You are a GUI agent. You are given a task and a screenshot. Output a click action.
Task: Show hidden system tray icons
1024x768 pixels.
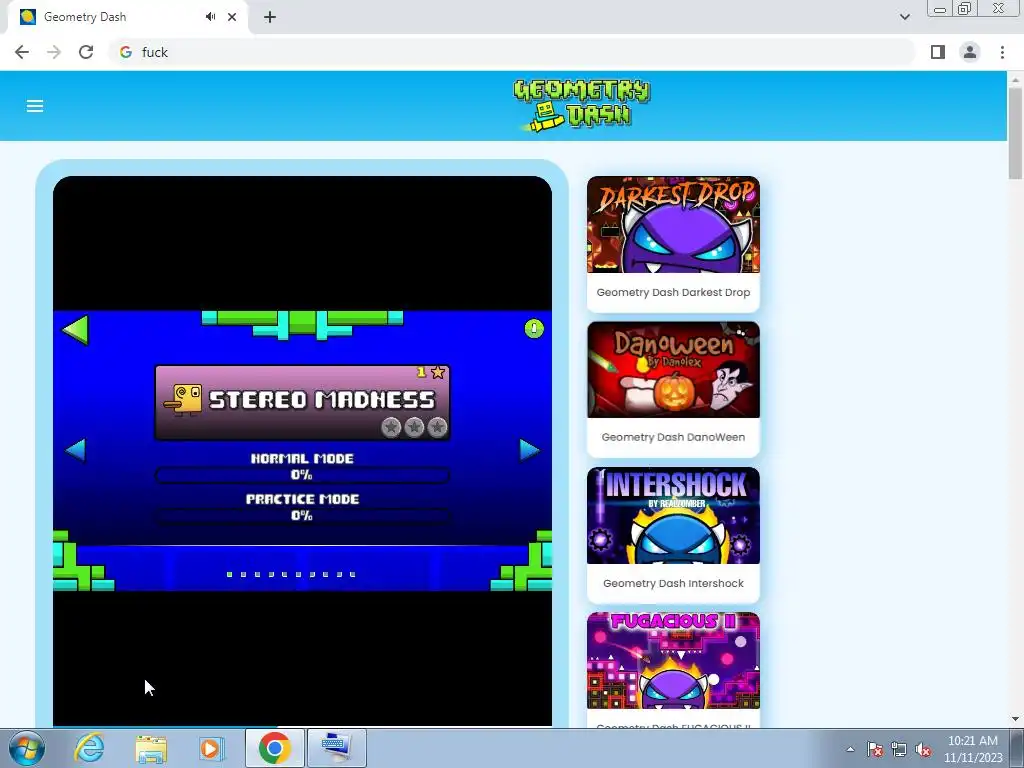coord(850,749)
